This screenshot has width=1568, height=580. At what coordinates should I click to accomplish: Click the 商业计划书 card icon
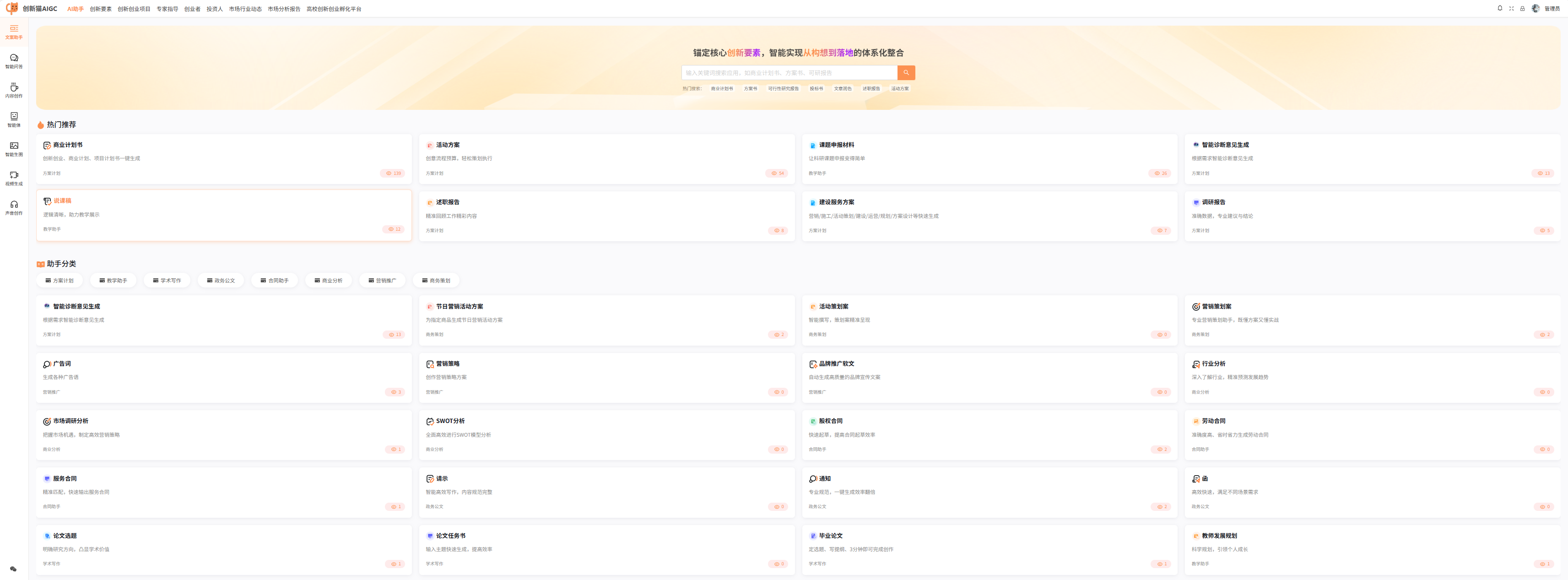click(47, 145)
